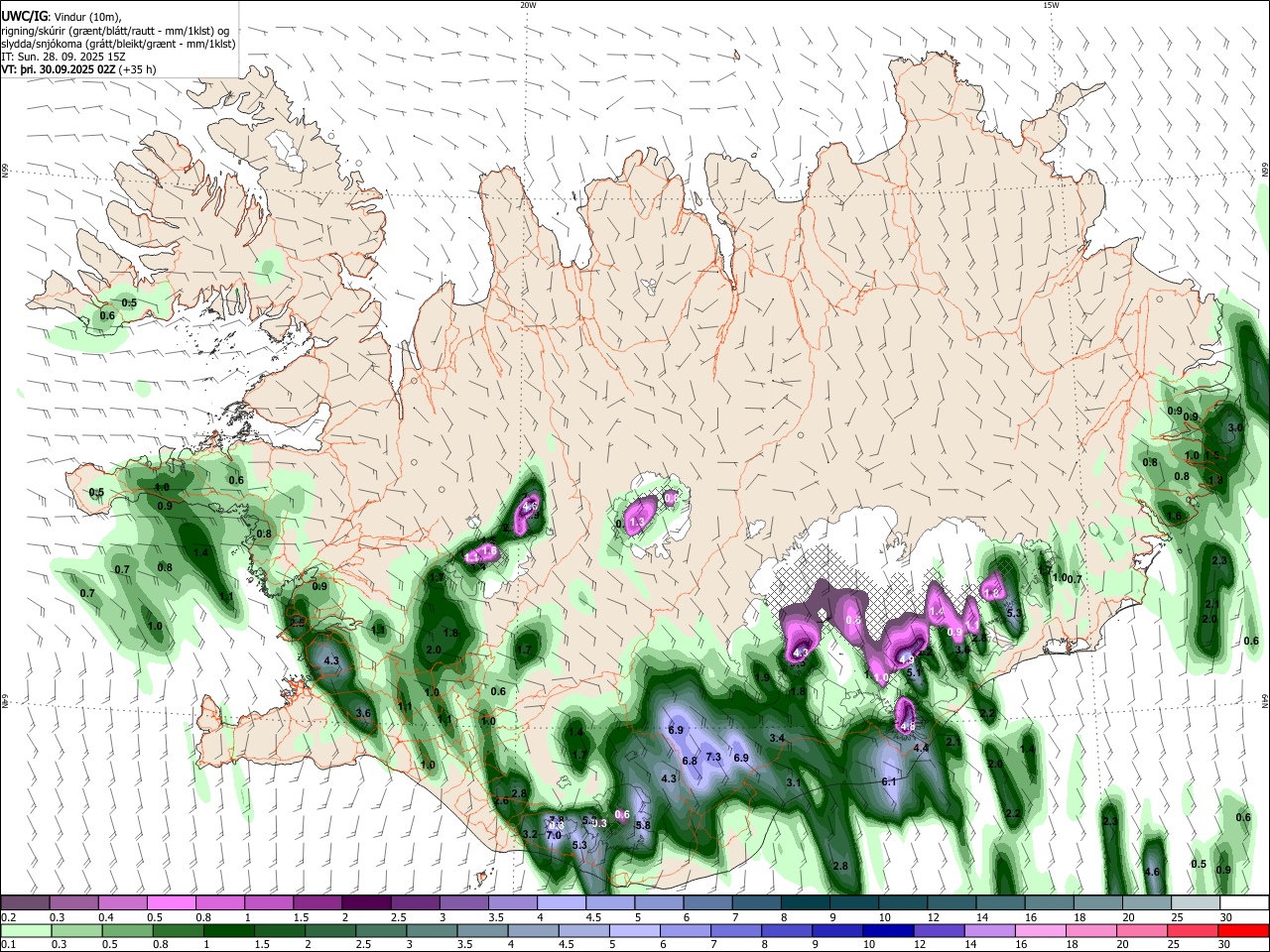This screenshot has width=1270, height=952.
Task: Pick the darkest green rain swatch from 1 to 1.5
Action: [x=228, y=931]
